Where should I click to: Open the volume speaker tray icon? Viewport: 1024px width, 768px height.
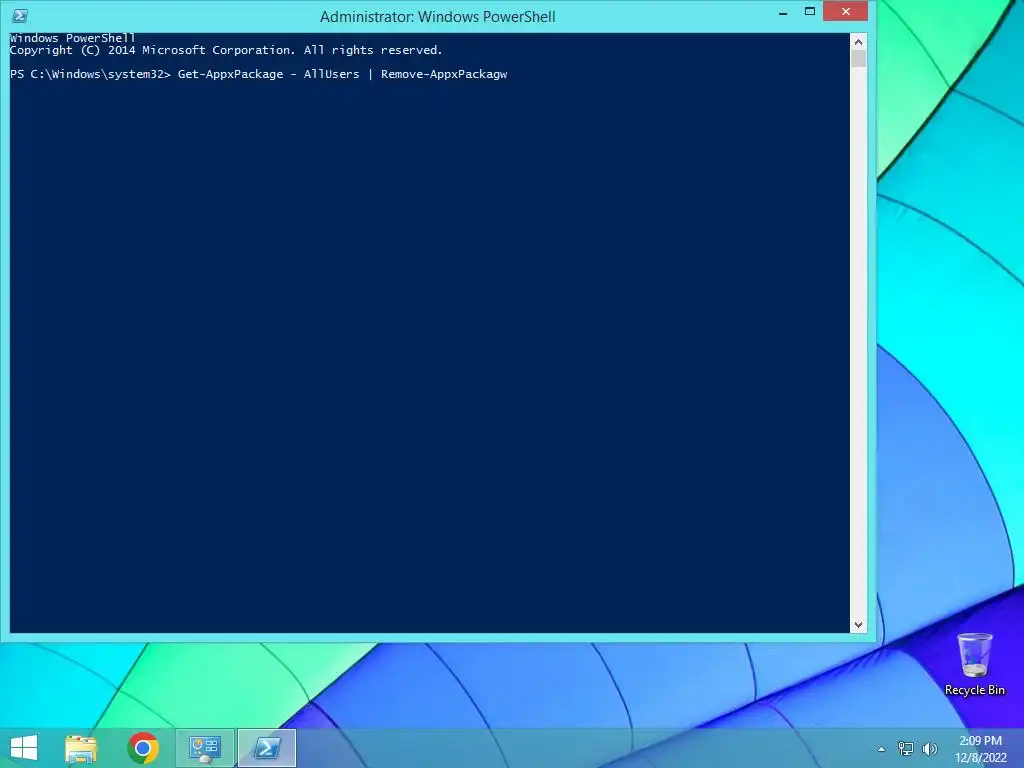click(x=930, y=749)
